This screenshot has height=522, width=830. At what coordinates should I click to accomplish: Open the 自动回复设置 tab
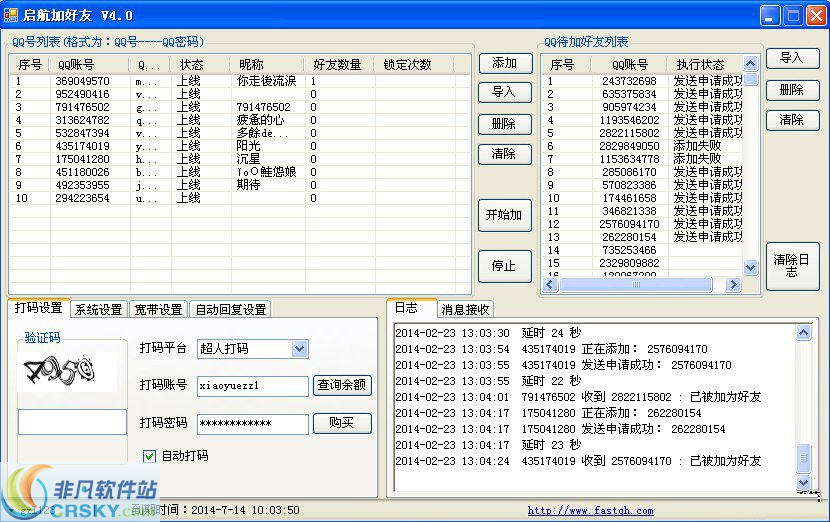(231, 309)
